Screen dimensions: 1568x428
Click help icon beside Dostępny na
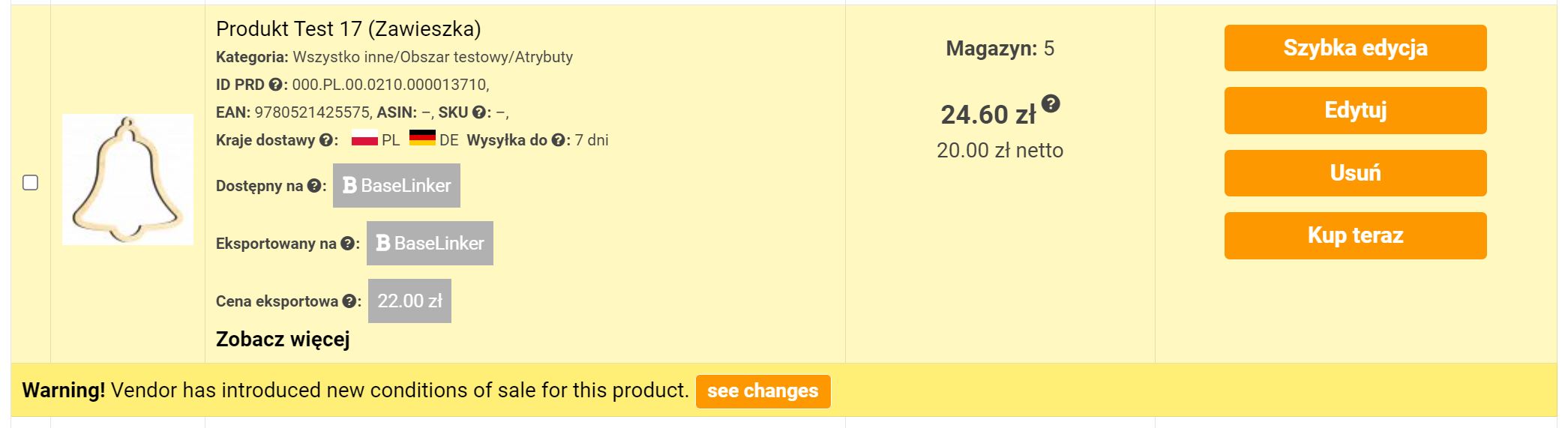click(313, 186)
